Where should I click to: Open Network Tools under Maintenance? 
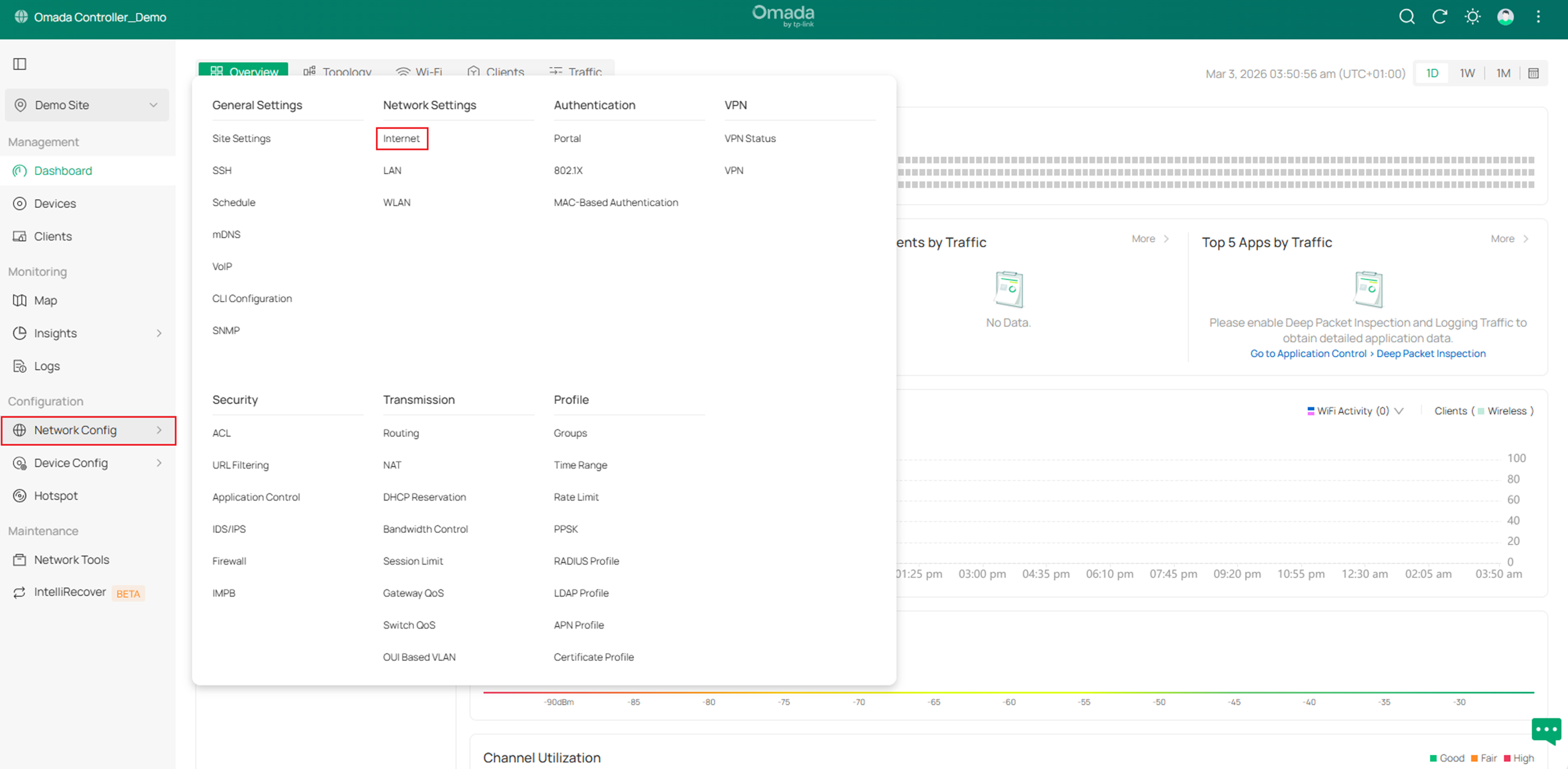(71, 559)
